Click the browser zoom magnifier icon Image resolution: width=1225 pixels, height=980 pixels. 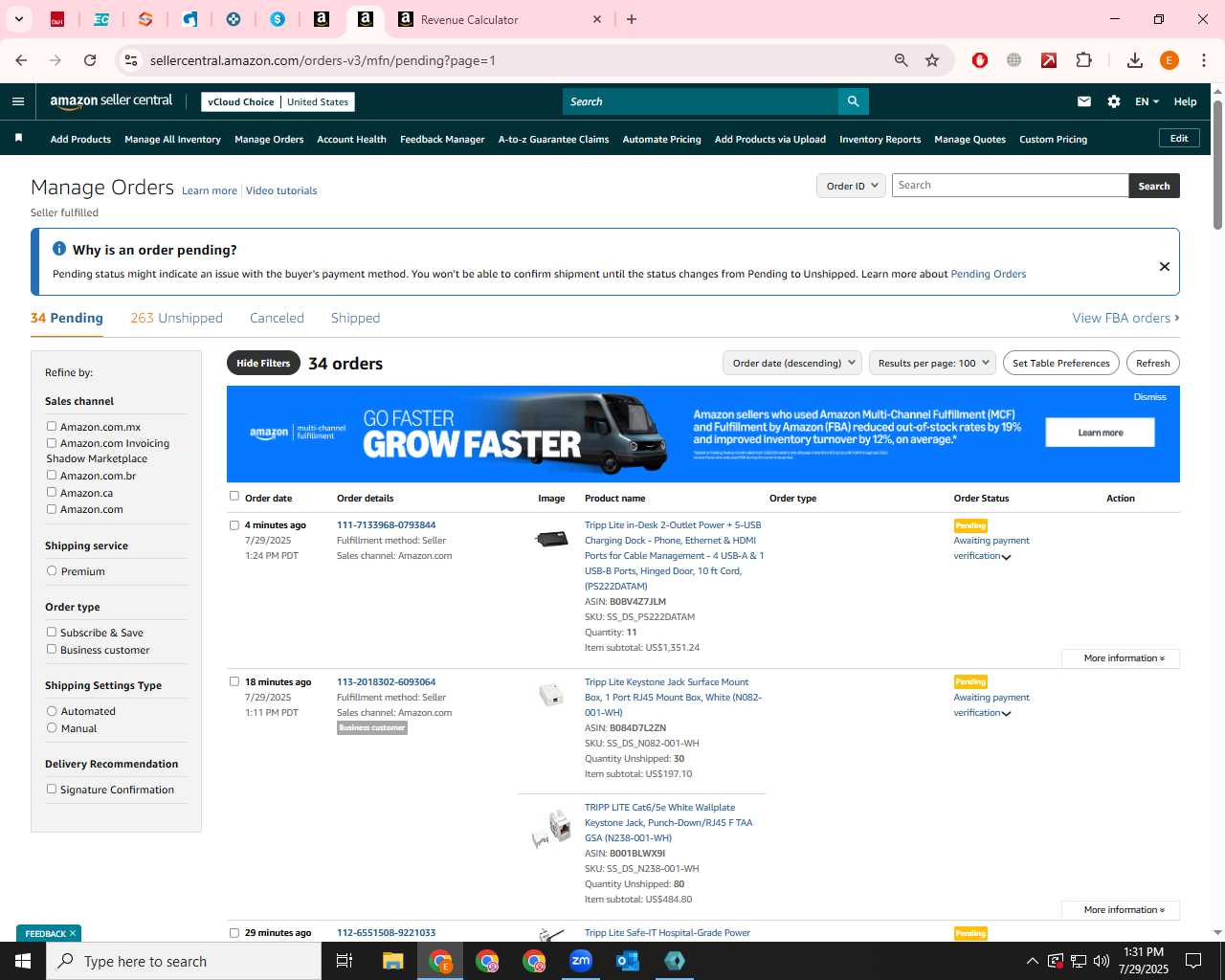(x=901, y=60)
